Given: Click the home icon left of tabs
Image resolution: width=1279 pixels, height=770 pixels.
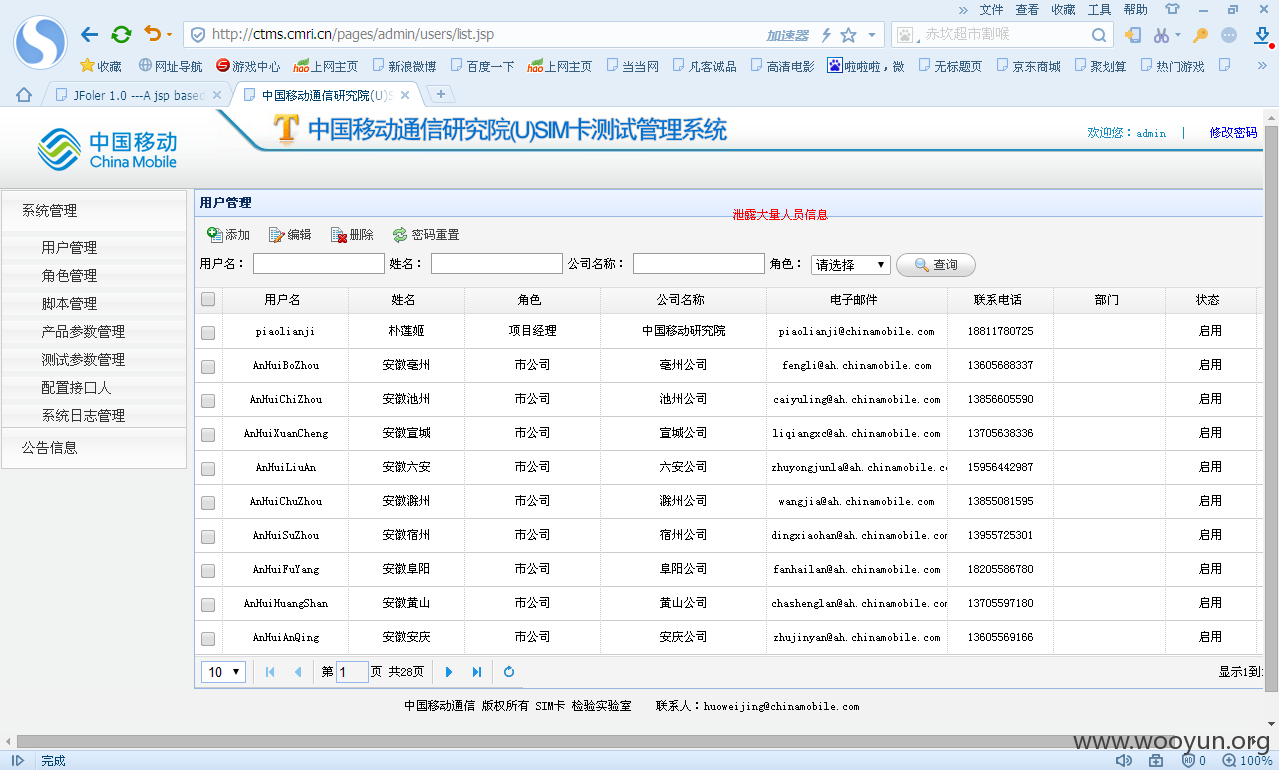Looking at the screenshot, I should [24, 95].
